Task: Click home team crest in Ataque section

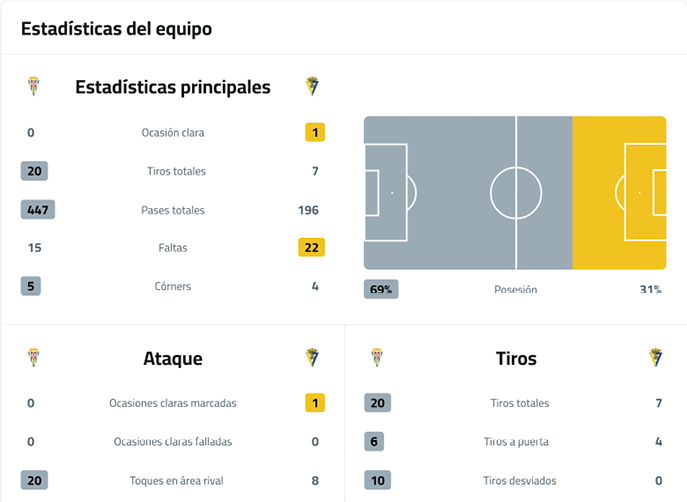Action: 32,357
